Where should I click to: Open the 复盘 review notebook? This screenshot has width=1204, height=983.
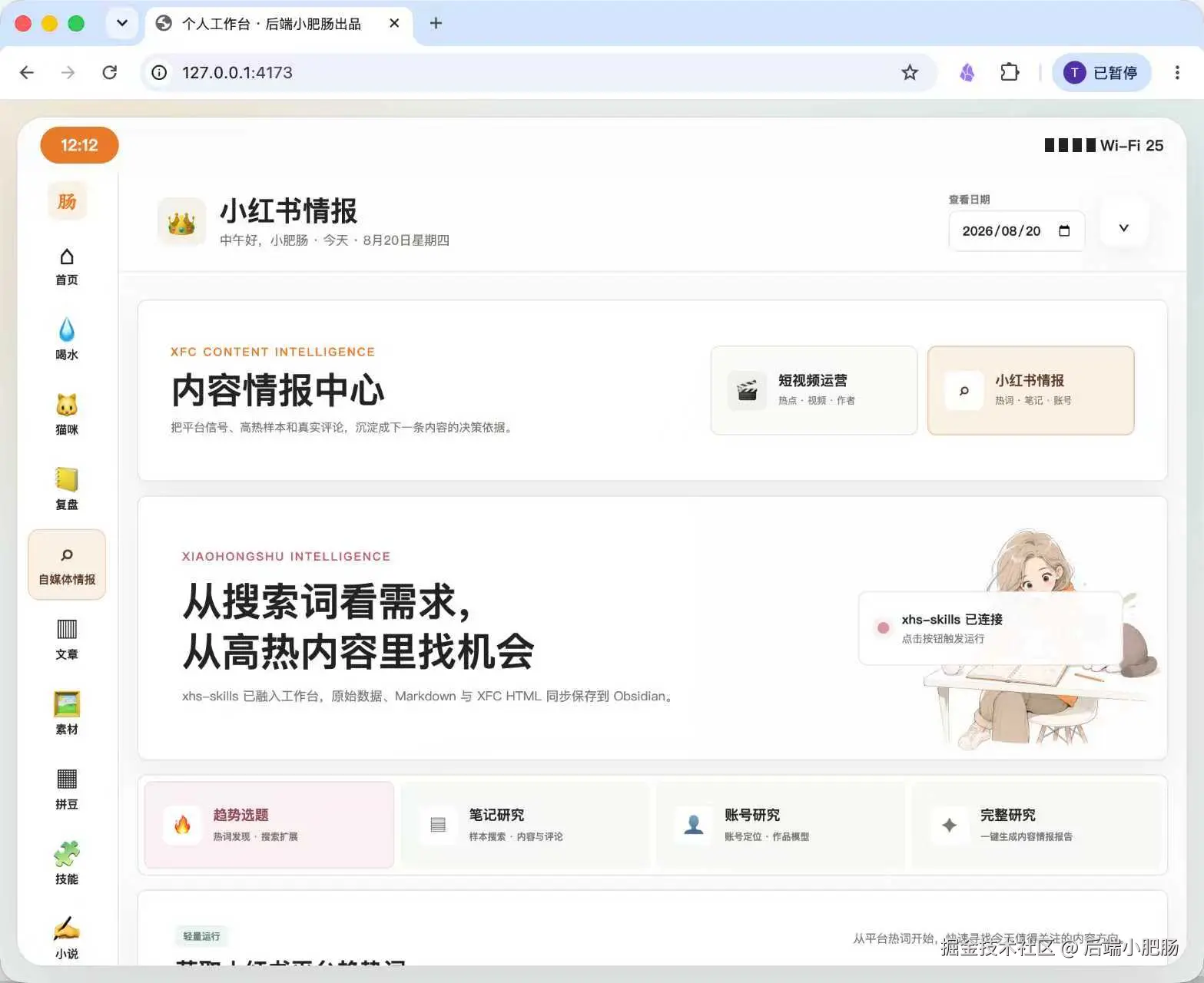pos(67,489)
